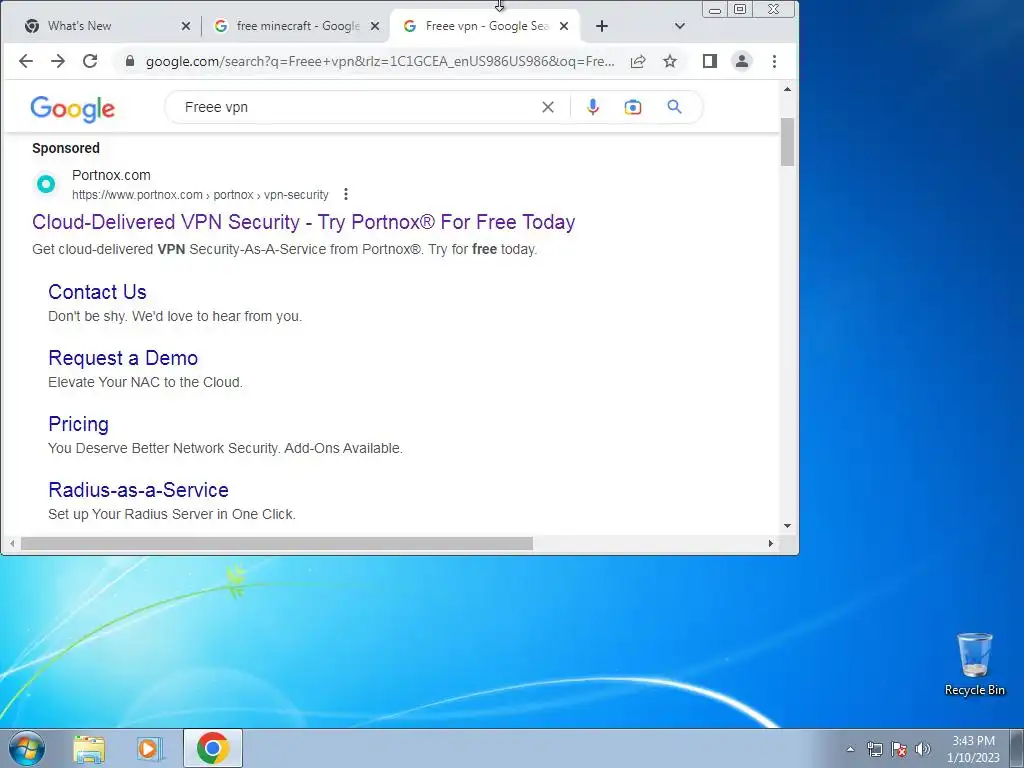Open the Cloud-Delivered VPN Security ad link

304,222
